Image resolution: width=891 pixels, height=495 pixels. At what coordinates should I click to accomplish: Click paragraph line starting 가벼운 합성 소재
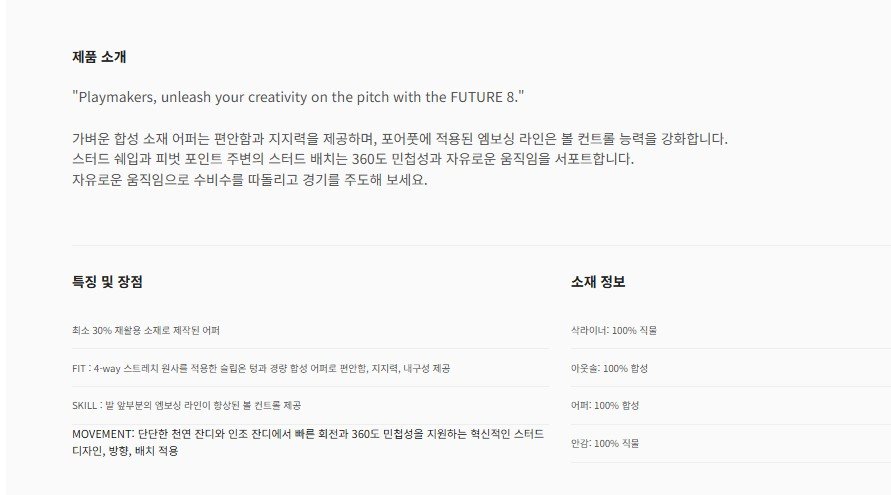(x=399, y=139)
